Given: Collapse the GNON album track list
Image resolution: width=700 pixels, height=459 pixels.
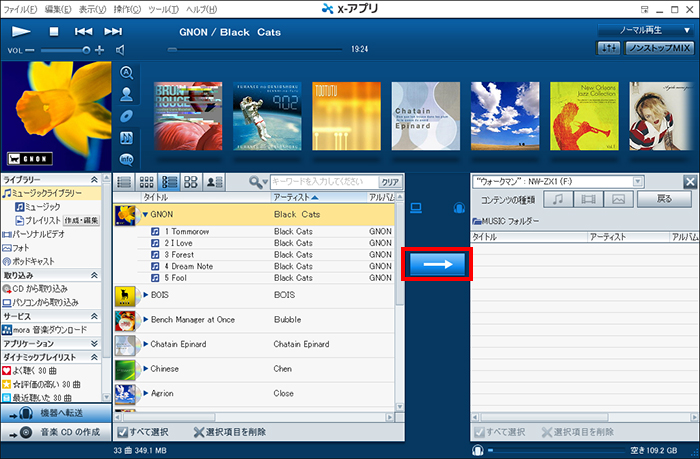Looking at the screenshot, I should pos(145,214).
